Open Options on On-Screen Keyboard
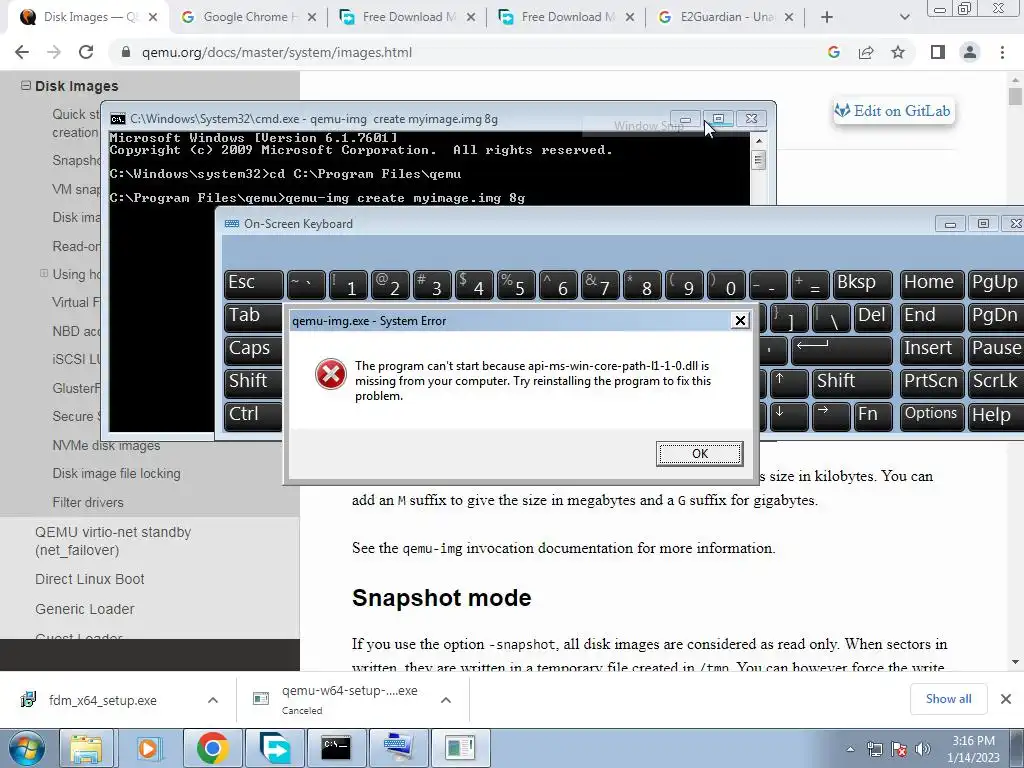 [x=931, y=416]
